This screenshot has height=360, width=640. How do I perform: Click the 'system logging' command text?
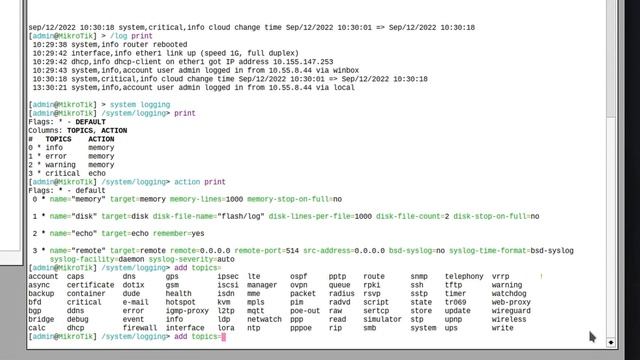(140, 104)
